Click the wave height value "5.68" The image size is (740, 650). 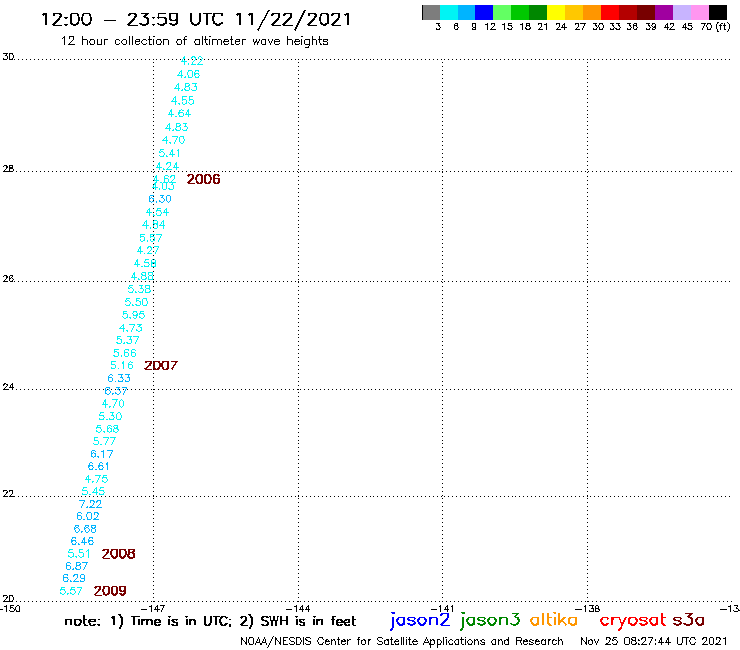[x=107, y=429]
